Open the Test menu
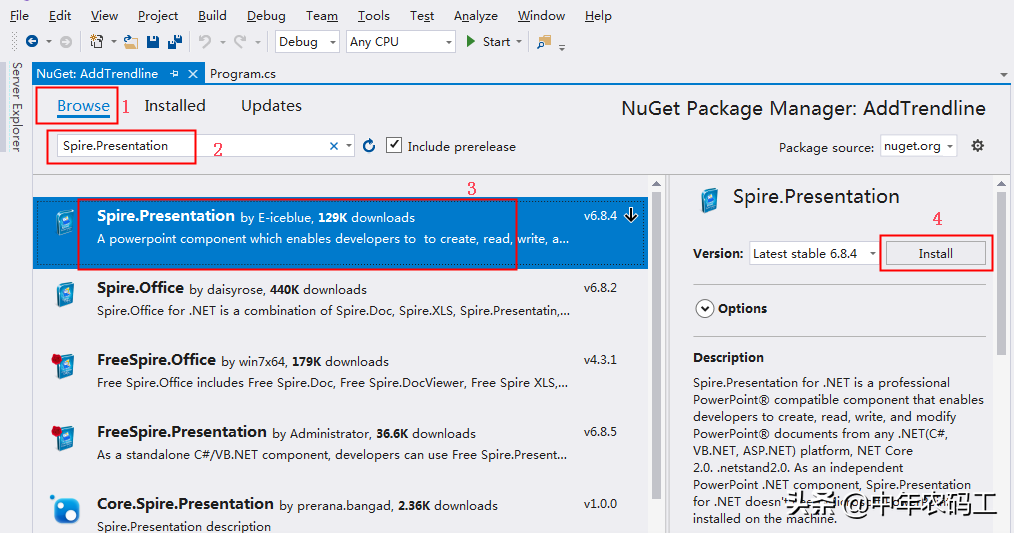The height and width of the screenshot is (533, 1014). [x=422, y=16]
